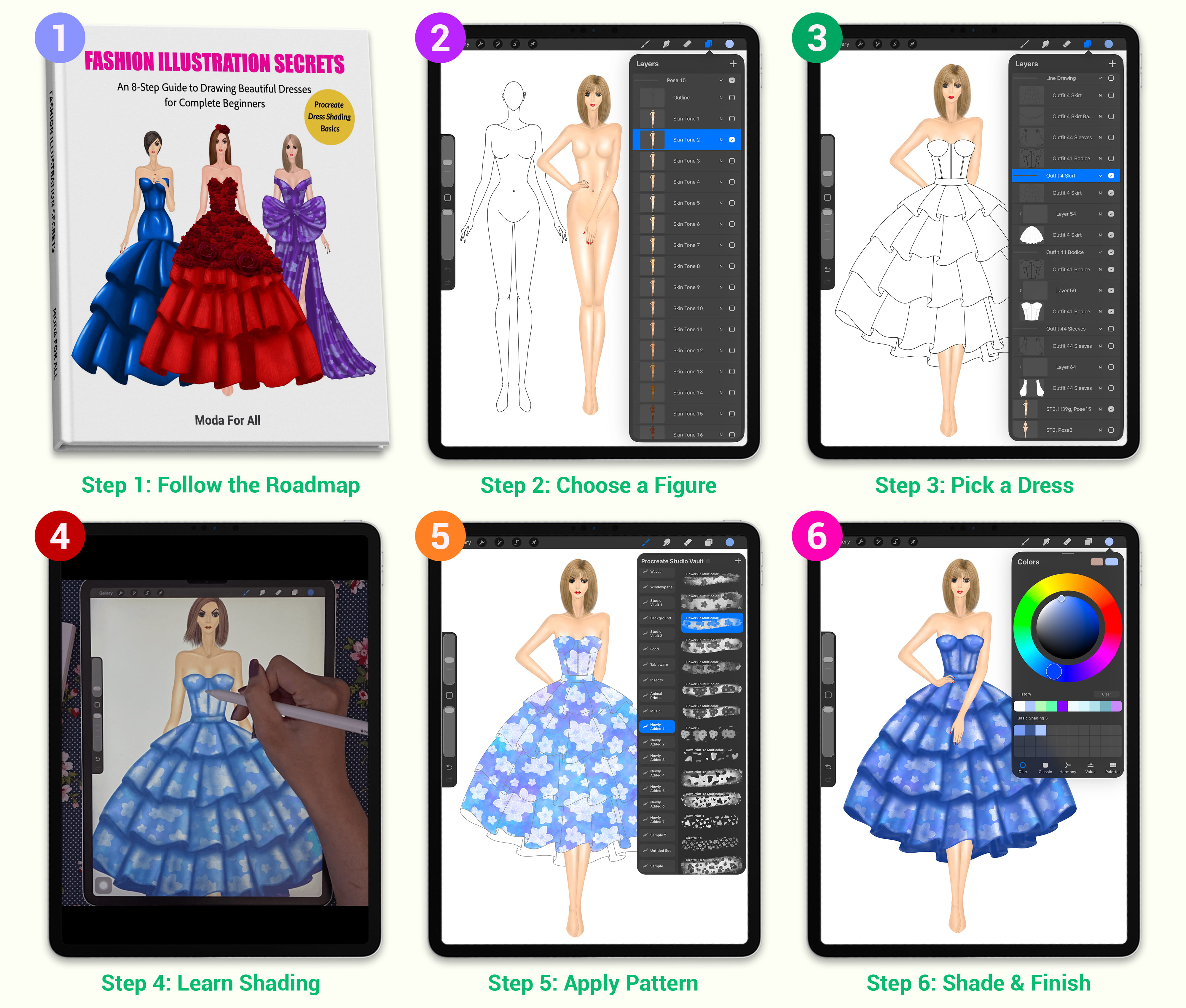Viewport: 1186px width, 1008px height.
Task: Pick the Brush tool on Step 2 iPad
Action: point(645,44)
